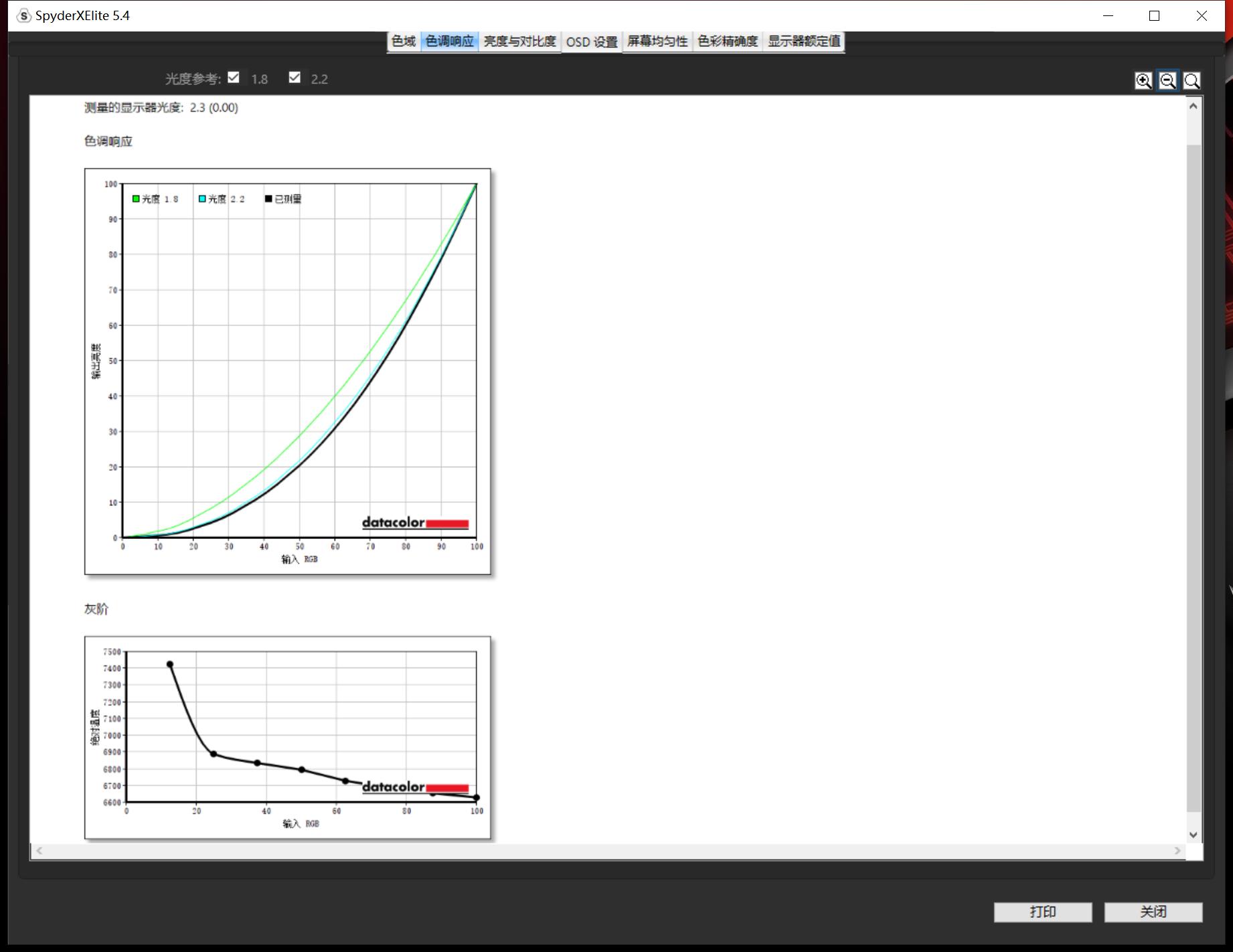The height and width of the screenshot is (952, 1233).
Task: Click the zoom in magnifier icon
Action: [1143, 81]
